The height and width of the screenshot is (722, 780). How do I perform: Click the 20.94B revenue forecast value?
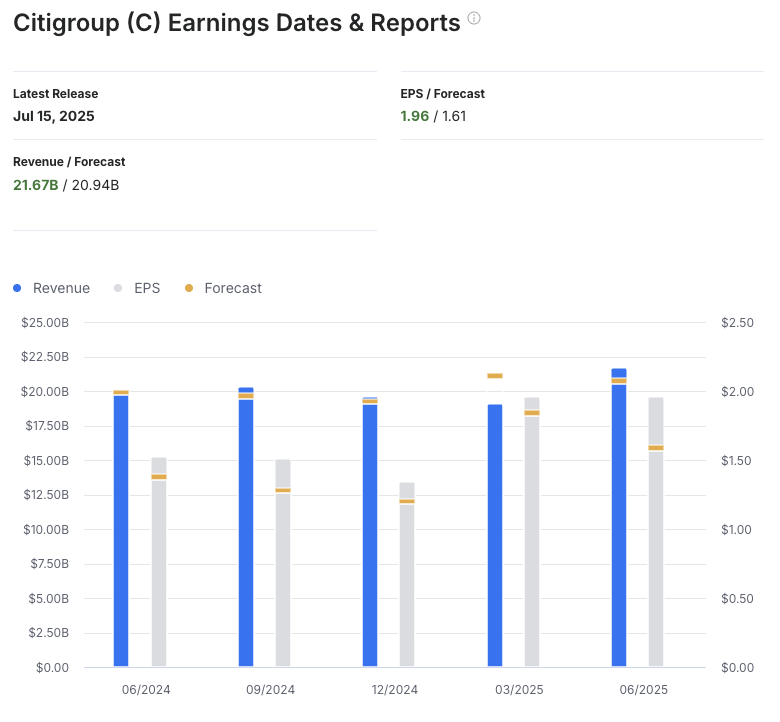click(96, 185)
